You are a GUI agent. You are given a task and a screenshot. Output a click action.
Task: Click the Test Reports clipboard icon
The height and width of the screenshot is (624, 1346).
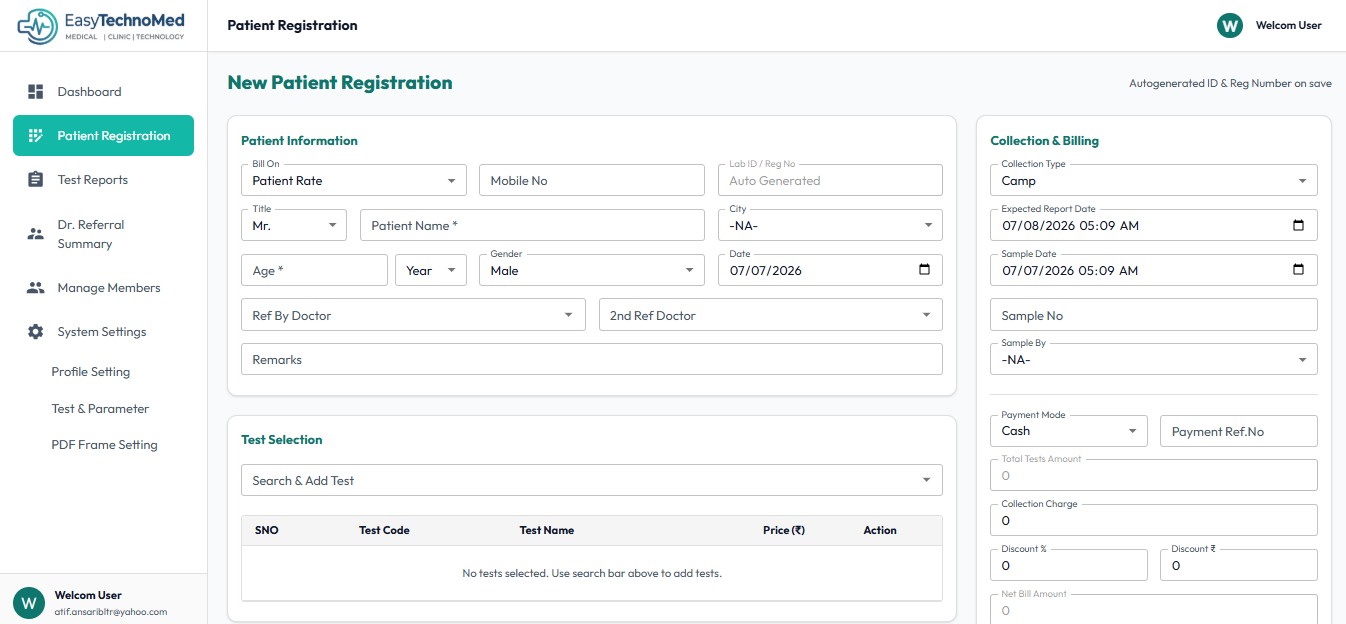[x=36, y=180]
